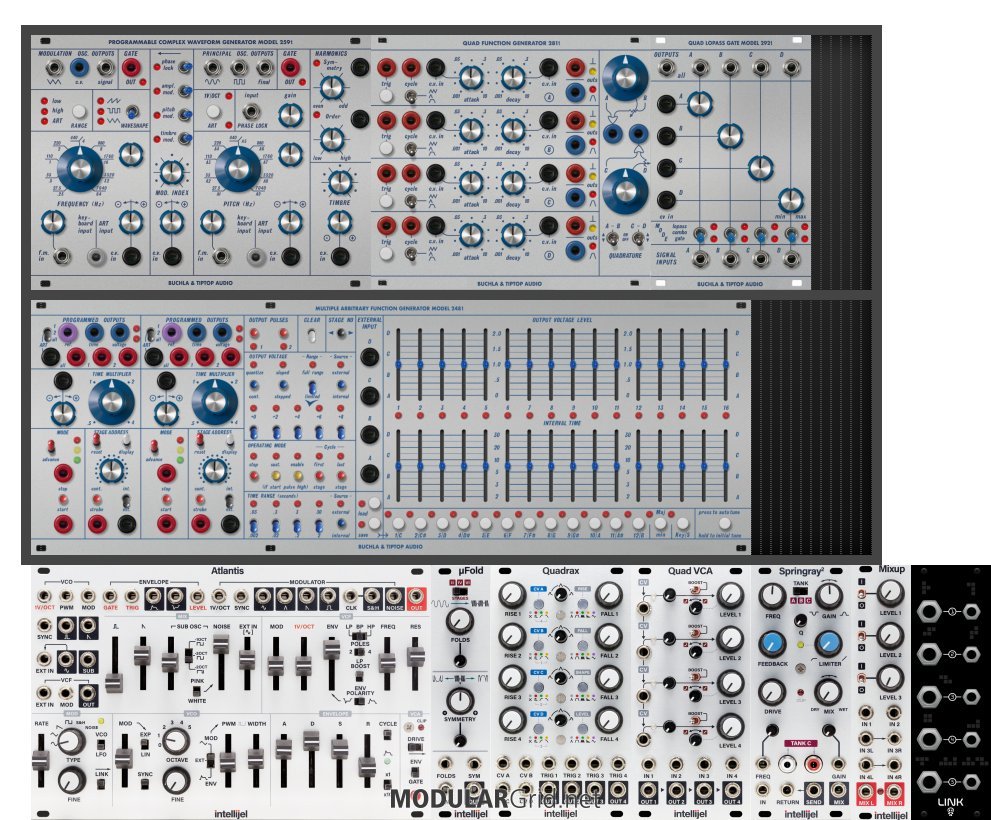Click the left STAGE ADDRESS knob on Model 248t

coord(111,470)
